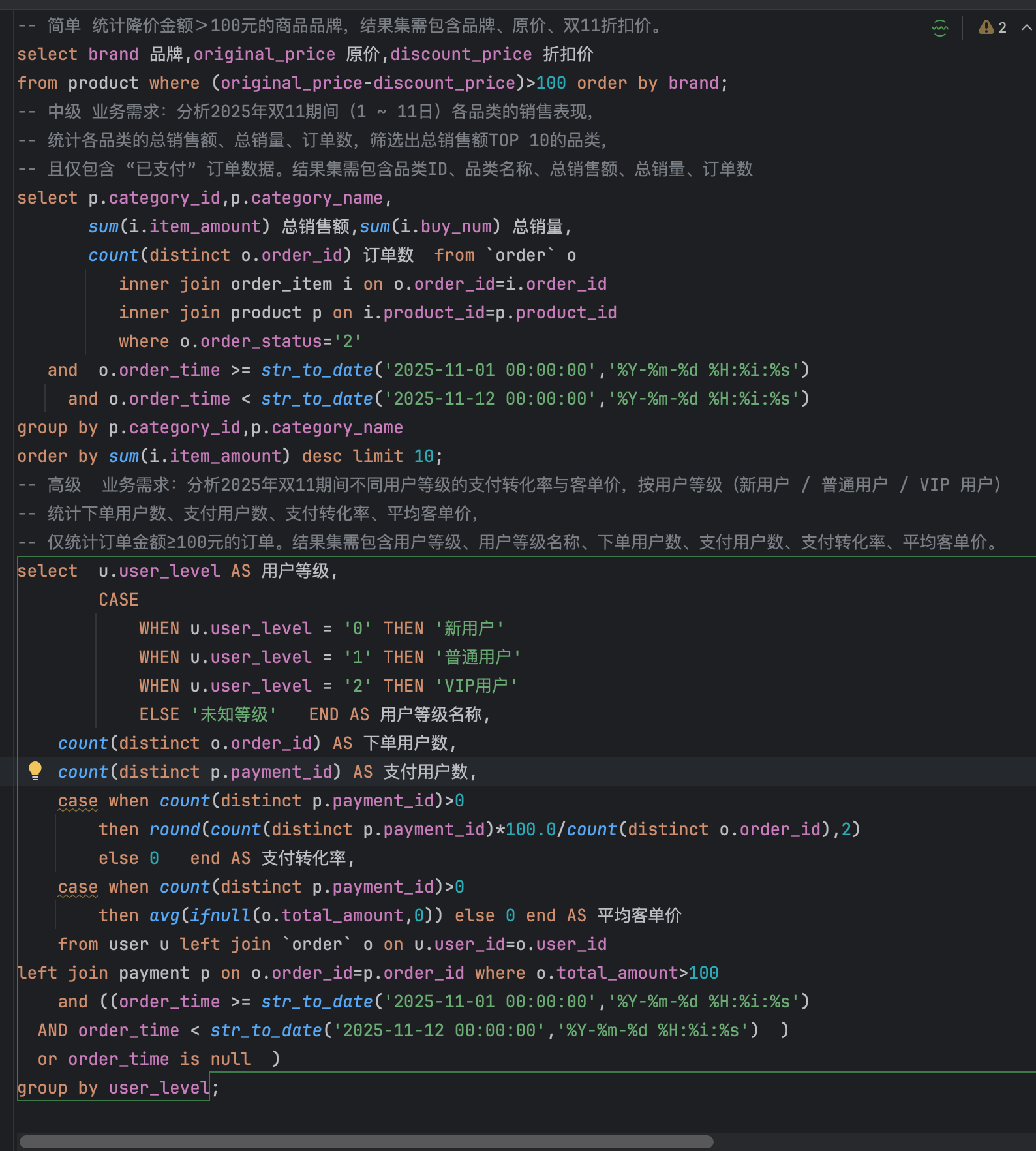
Task: Click the uppercase 'AND' before order_time <
Action: (53, 1030)
